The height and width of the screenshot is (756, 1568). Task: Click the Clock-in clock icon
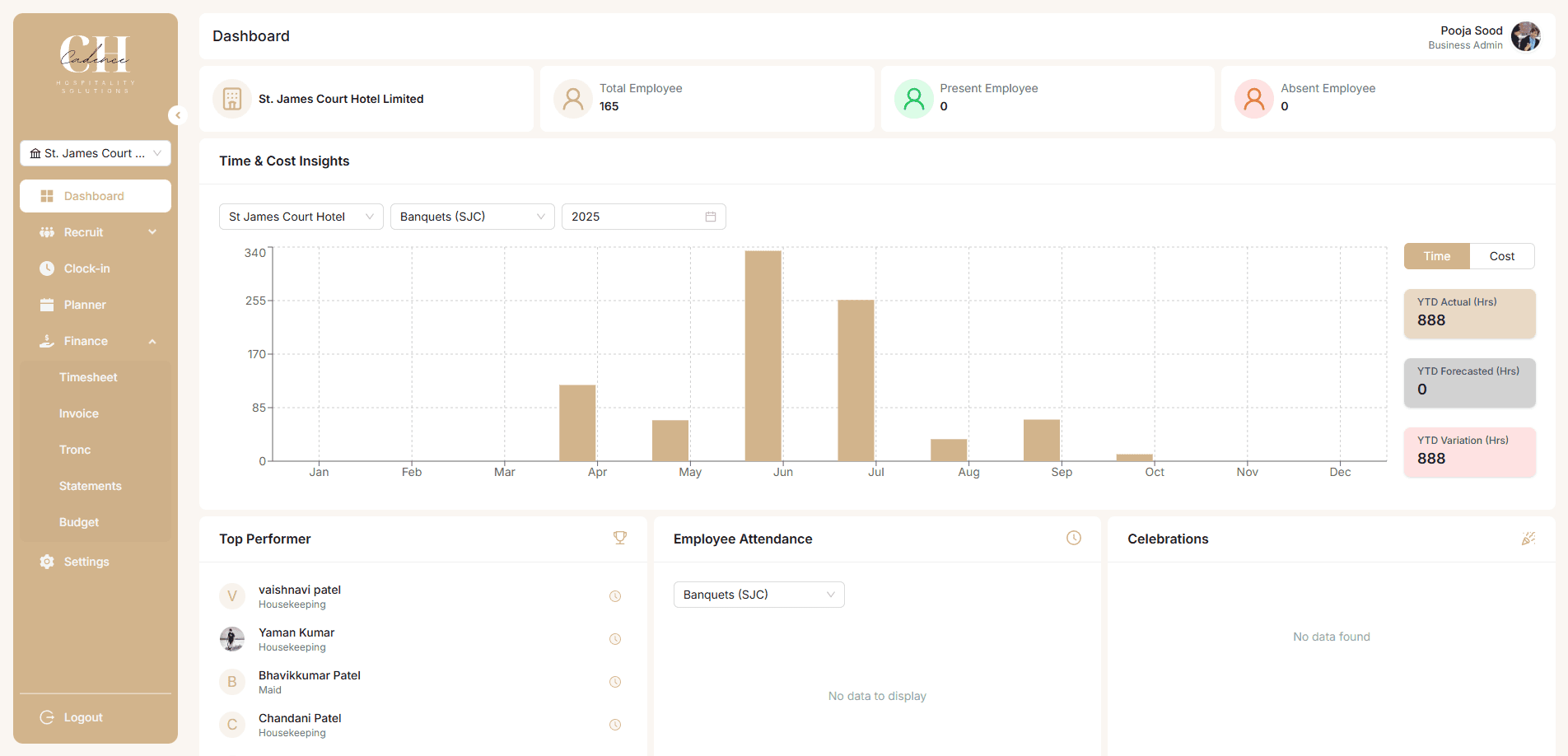[47, 268]
